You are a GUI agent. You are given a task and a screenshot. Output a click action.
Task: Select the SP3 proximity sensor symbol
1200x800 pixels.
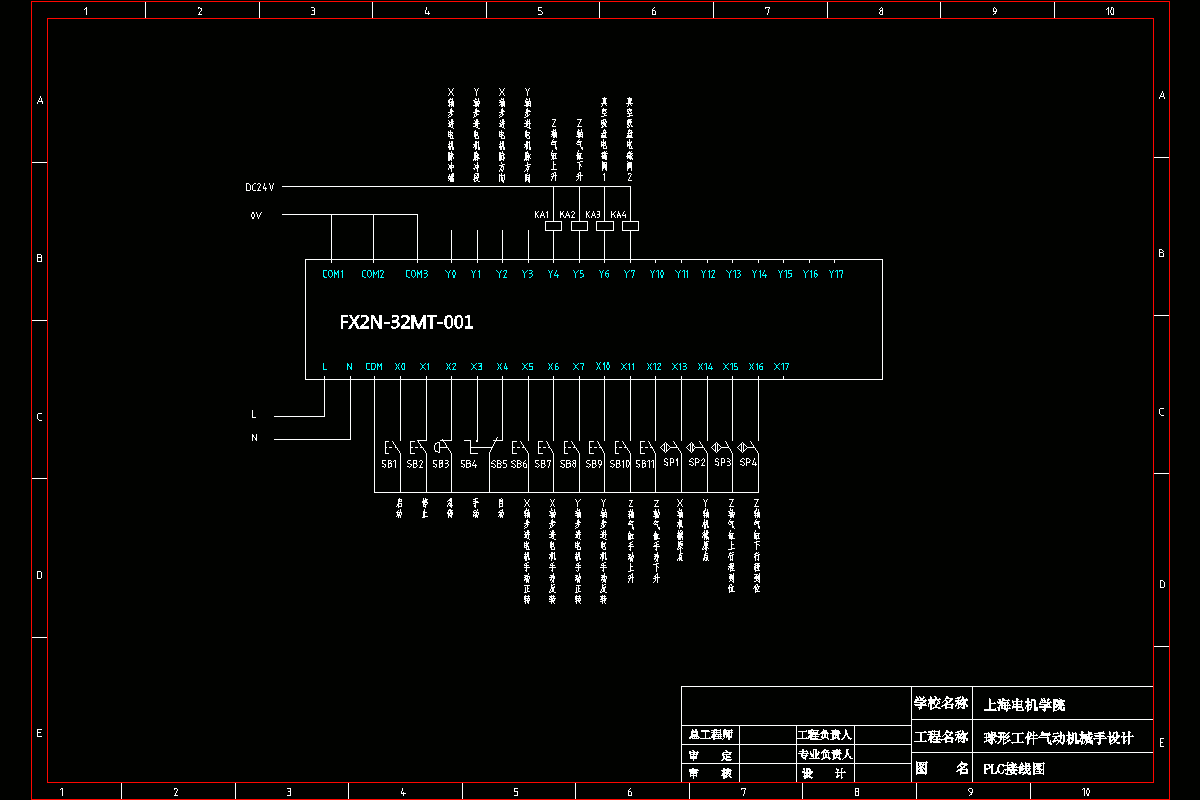721,448
